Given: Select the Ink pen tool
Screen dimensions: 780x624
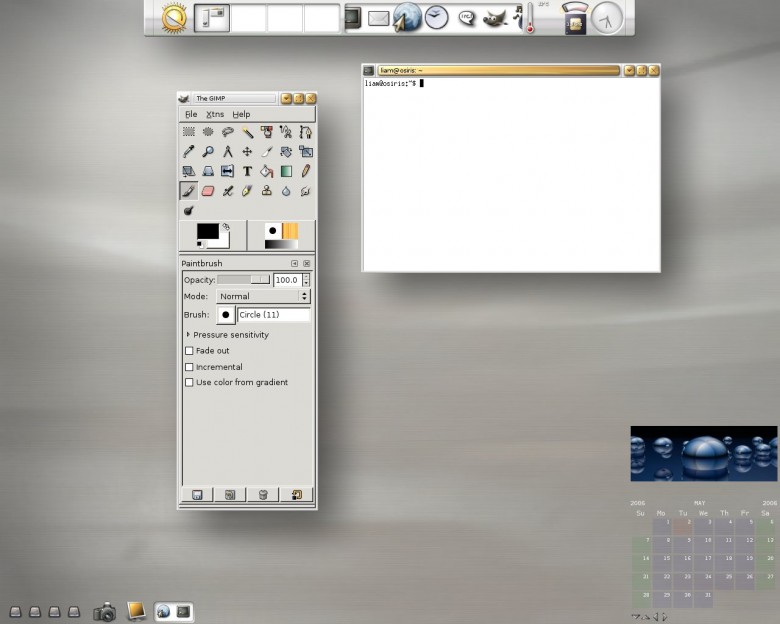Looking at the screenshot, I should click(247, 191).
